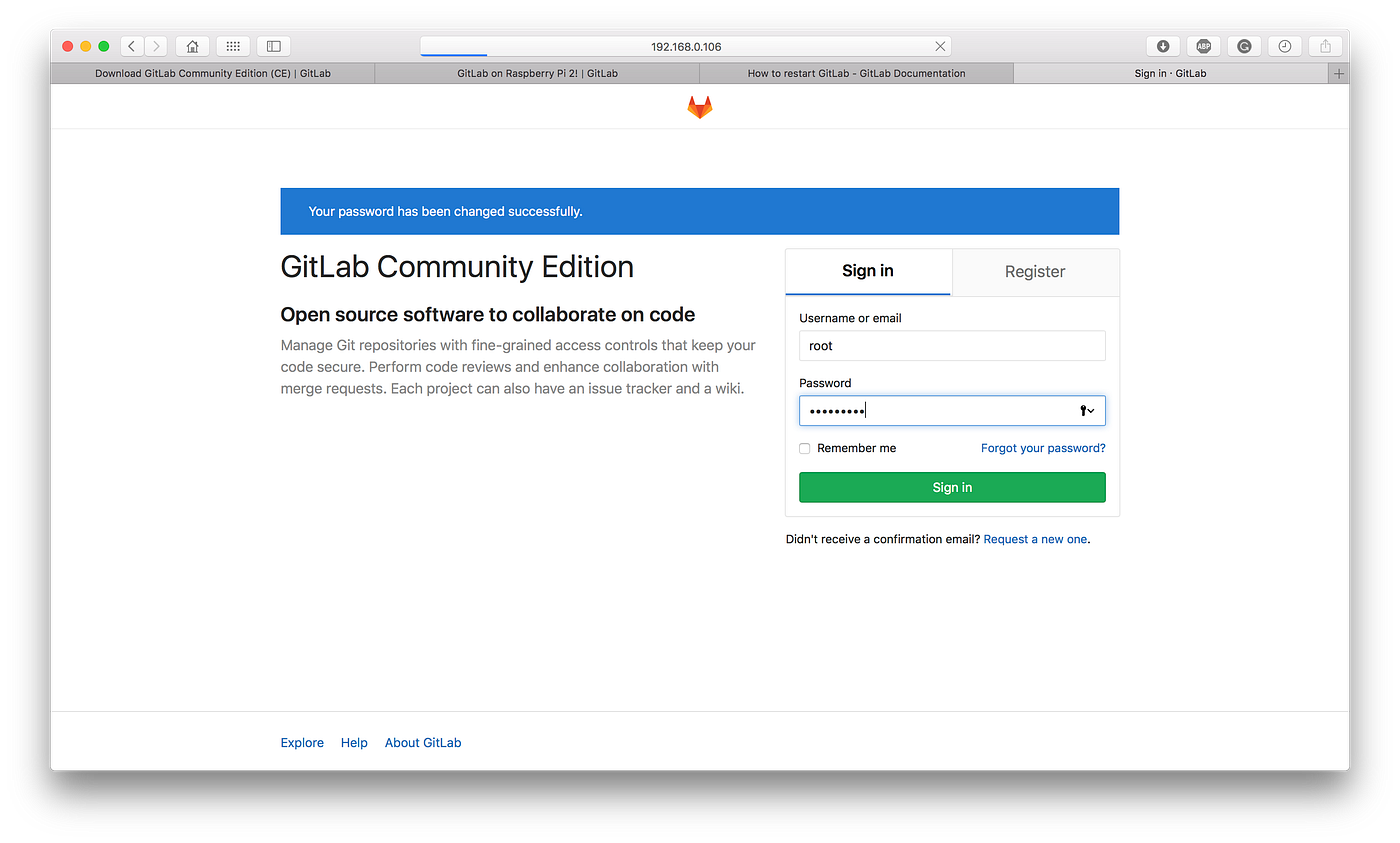Screen dimensions: 1400x843
Task: Open the Forgot your password? link
Action: coord(1043,448)
